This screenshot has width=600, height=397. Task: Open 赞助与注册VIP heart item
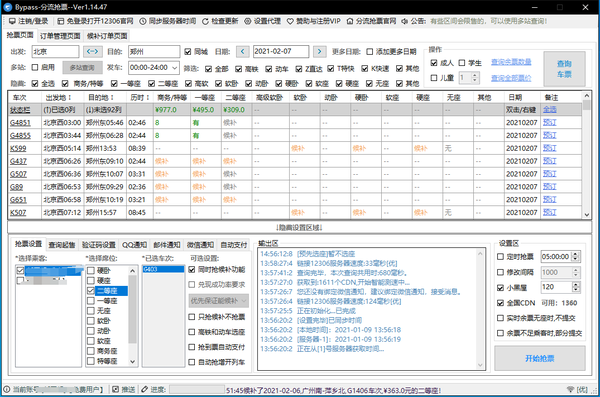pyautogui.click(x=313, y=21)
